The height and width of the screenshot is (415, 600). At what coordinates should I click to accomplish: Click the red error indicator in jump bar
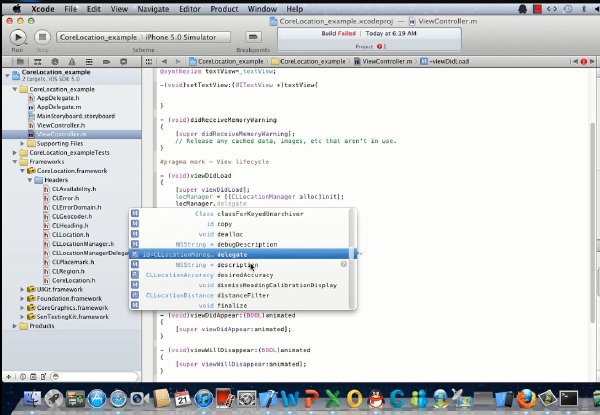584,62
